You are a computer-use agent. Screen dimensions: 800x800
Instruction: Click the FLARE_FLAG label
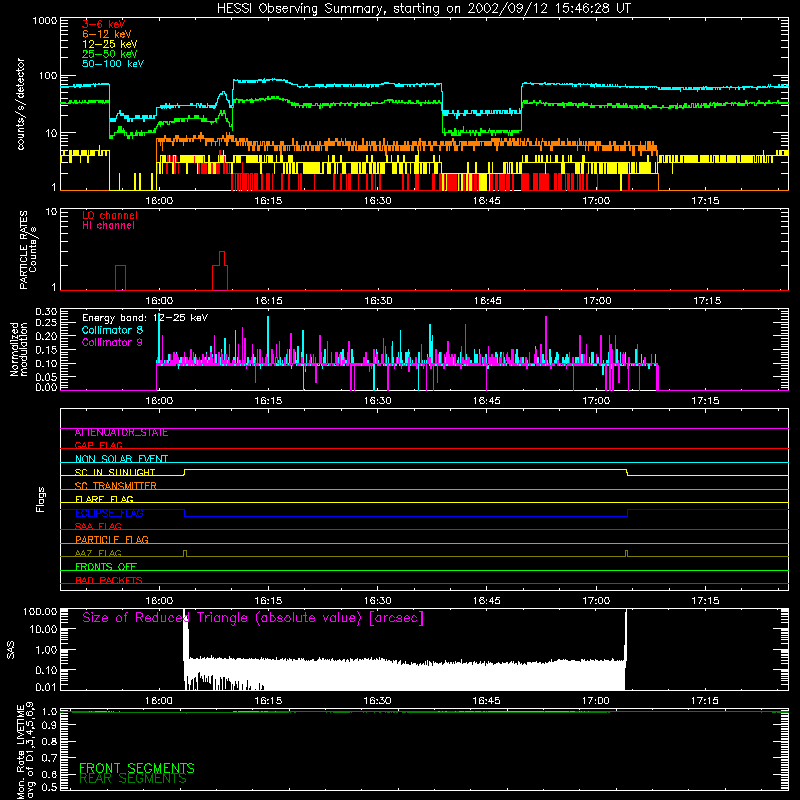tap(104, 499)
